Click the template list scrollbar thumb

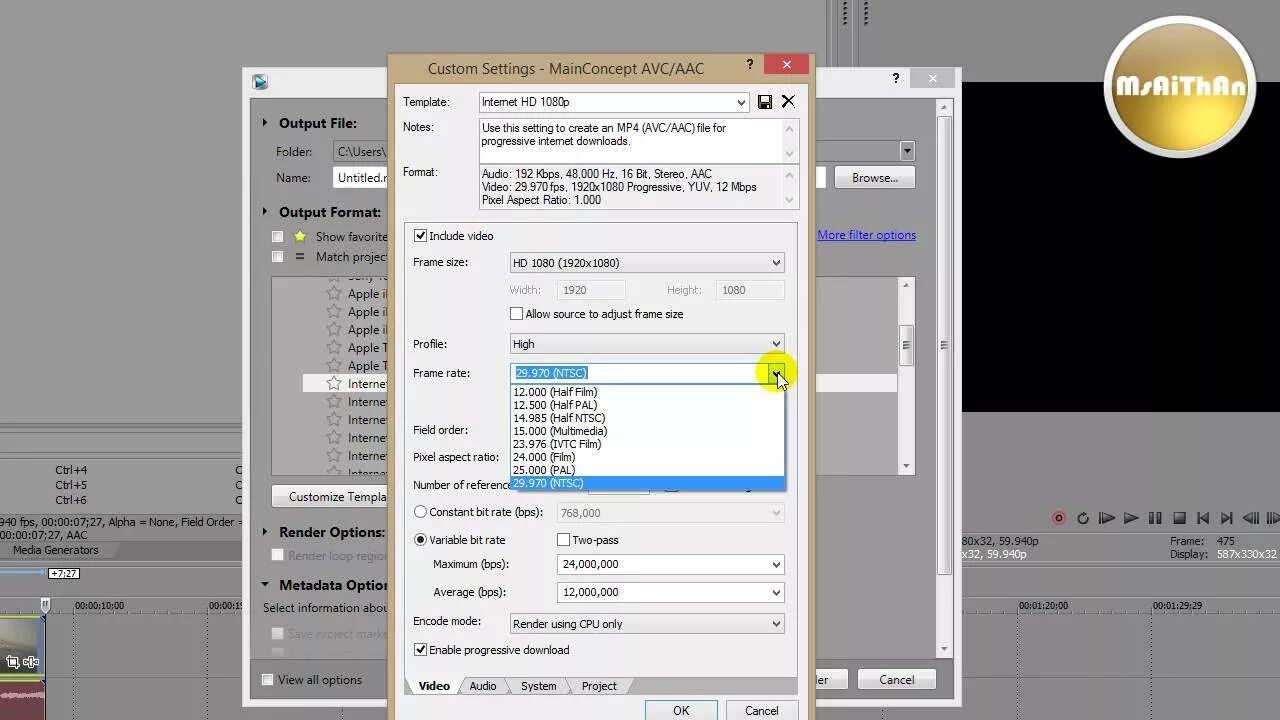coord(906,345)
